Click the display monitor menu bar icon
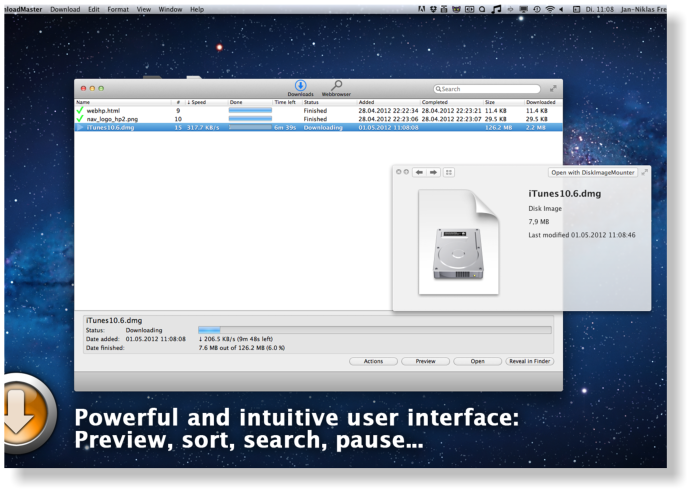The height and width of the screenshot is (499, 698). [x=524, y=9]
